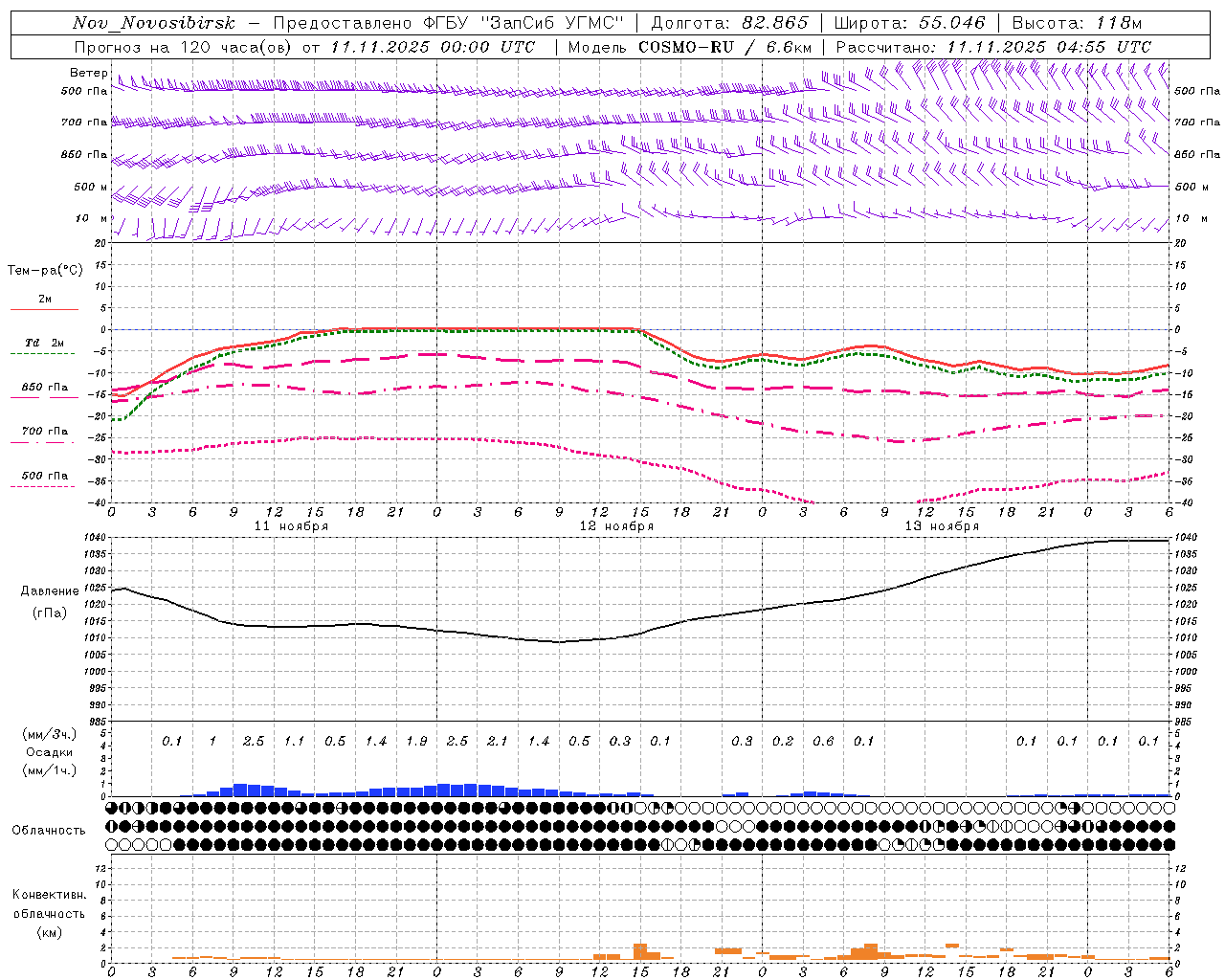Click the Конвективн. convective cloud label
This screenshot has width=1225, height=980.
[49, 895]
